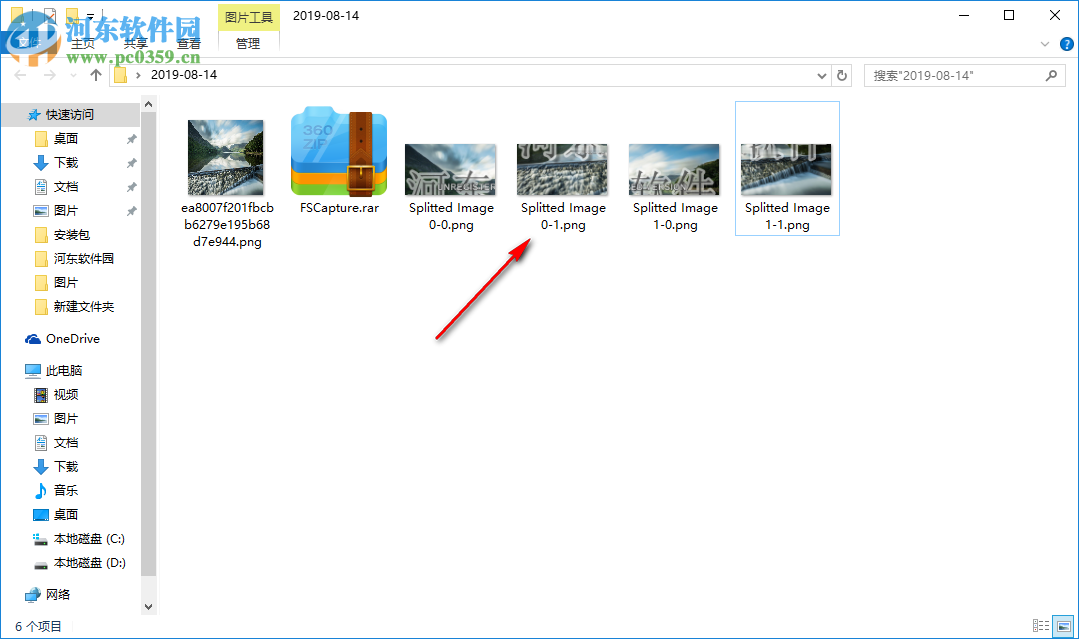Viewport: 1079px width, 639px height.
Task: Select 快速访问 in the navigation pane
Action: tap(70, 115)
